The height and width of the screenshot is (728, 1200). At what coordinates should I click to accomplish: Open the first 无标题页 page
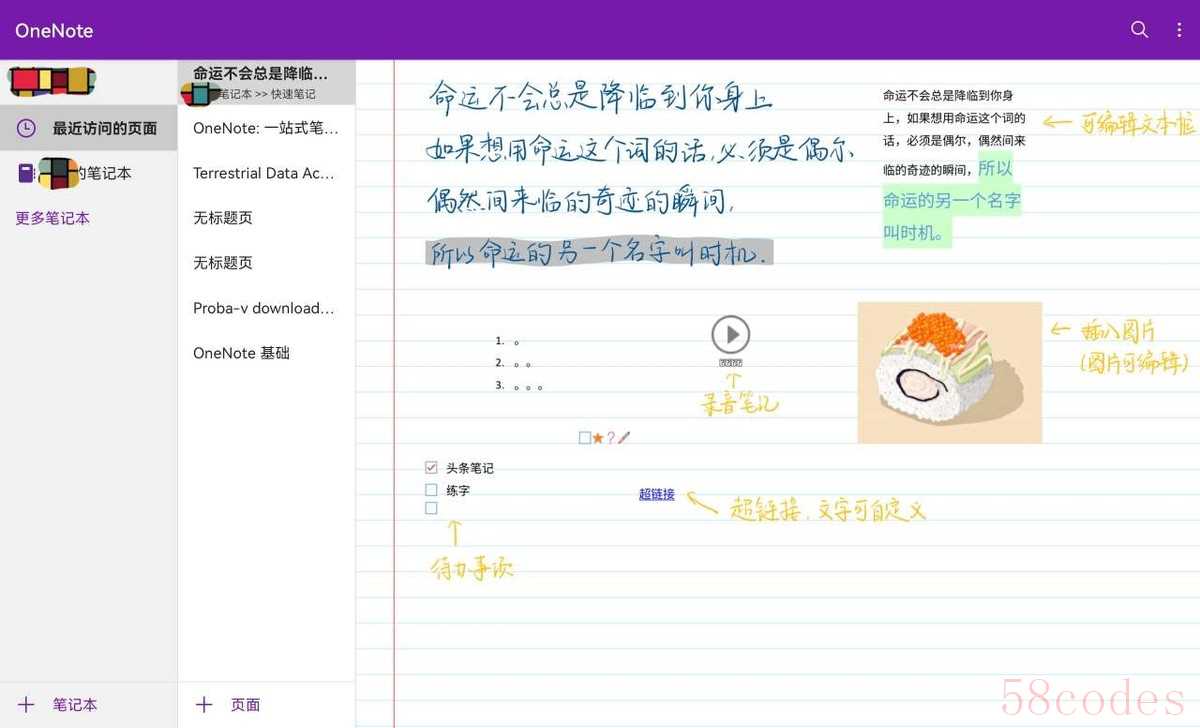point(266,218)
